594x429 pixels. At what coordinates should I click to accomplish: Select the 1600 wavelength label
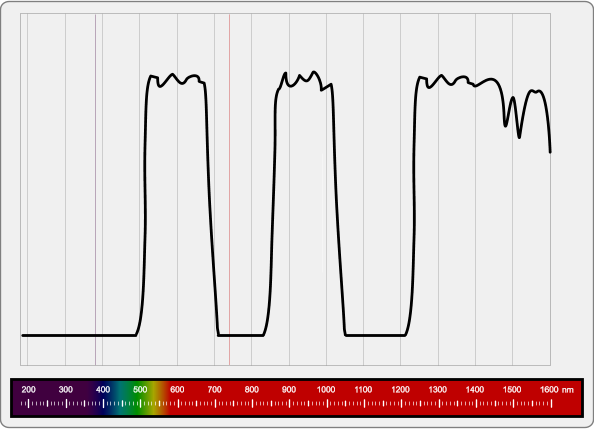[x=549, y=390]
